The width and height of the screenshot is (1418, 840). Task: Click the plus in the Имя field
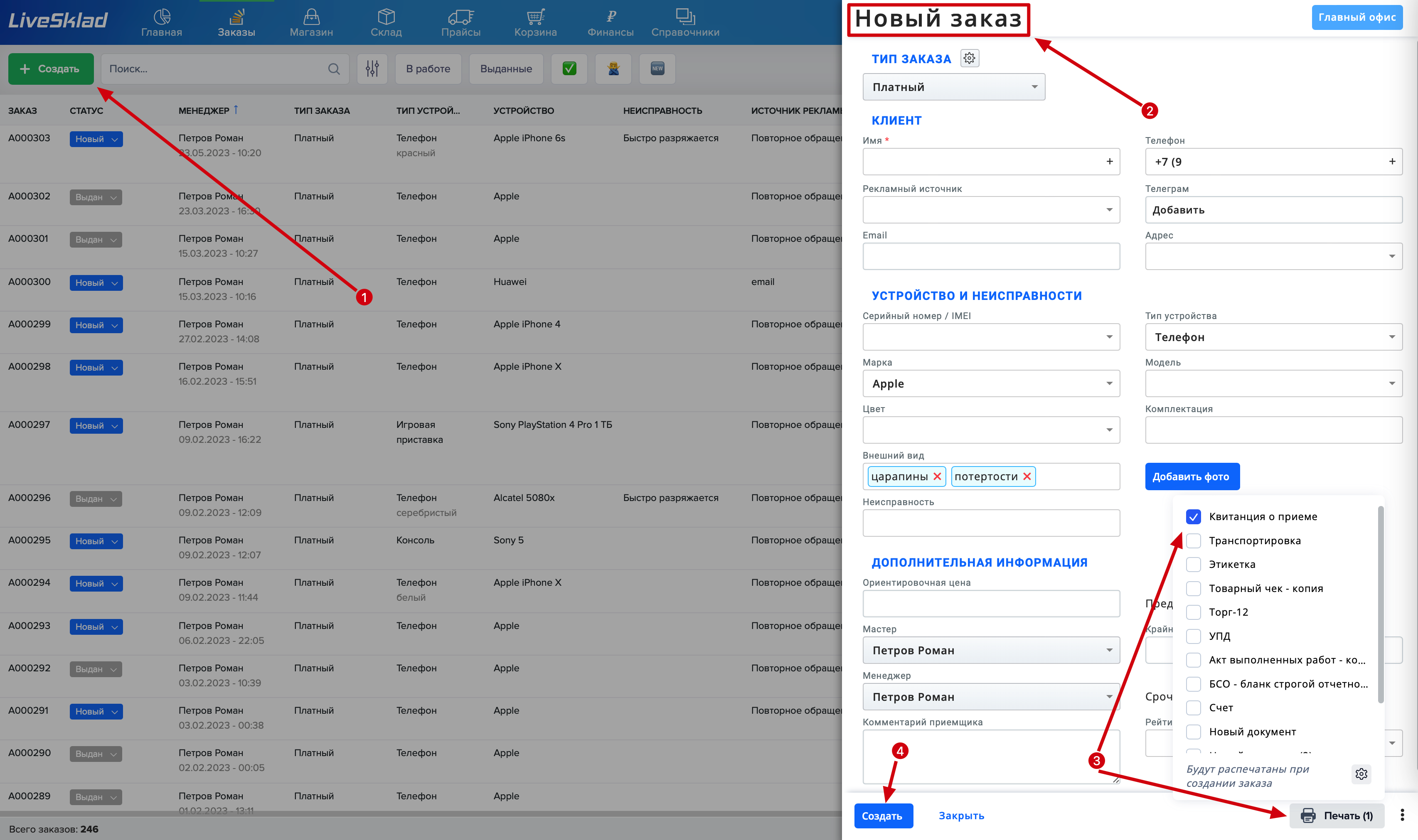(x=1109, y=162)
